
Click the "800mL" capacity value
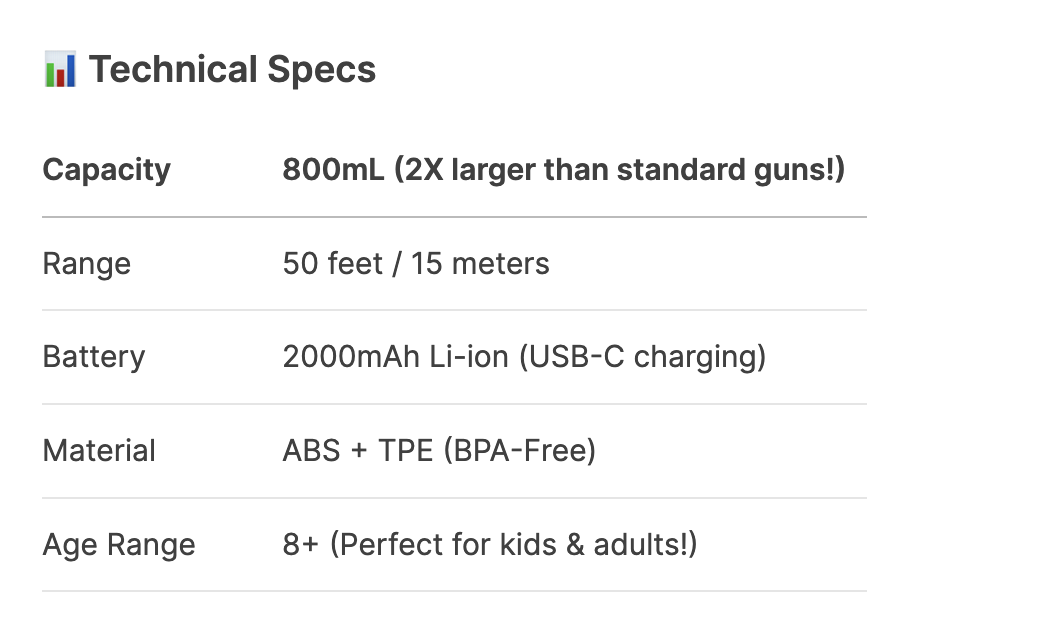(333, 170)
